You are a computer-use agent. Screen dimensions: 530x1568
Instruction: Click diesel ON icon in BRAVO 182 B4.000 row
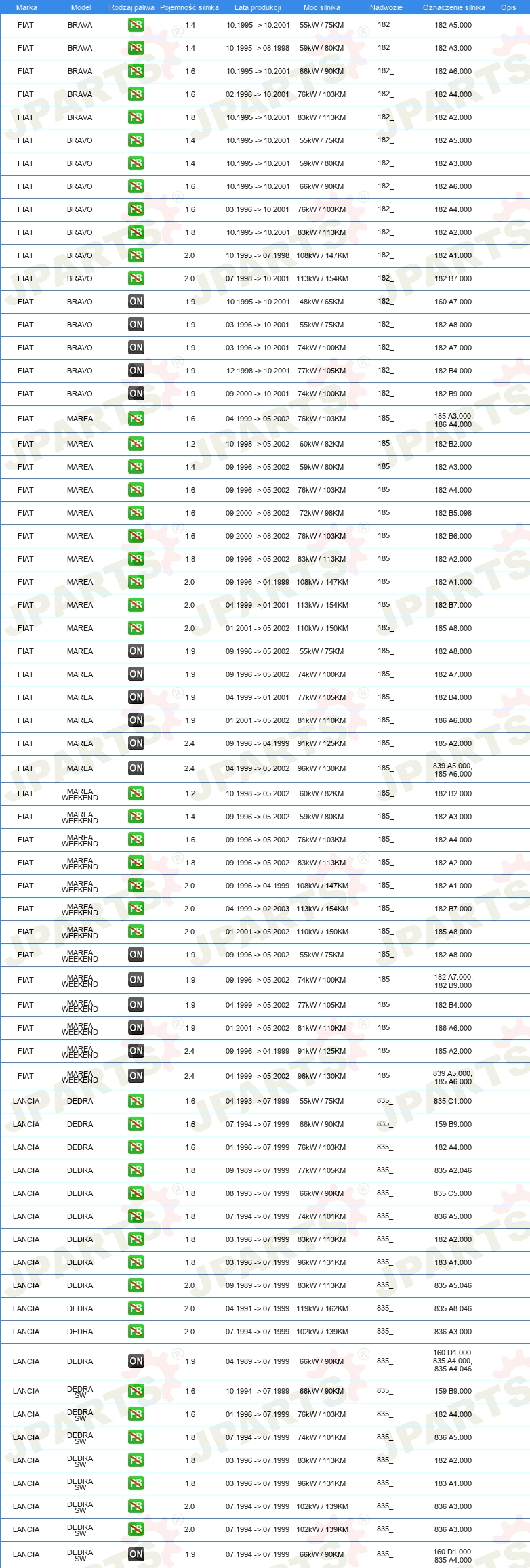[x=136, y=371]
